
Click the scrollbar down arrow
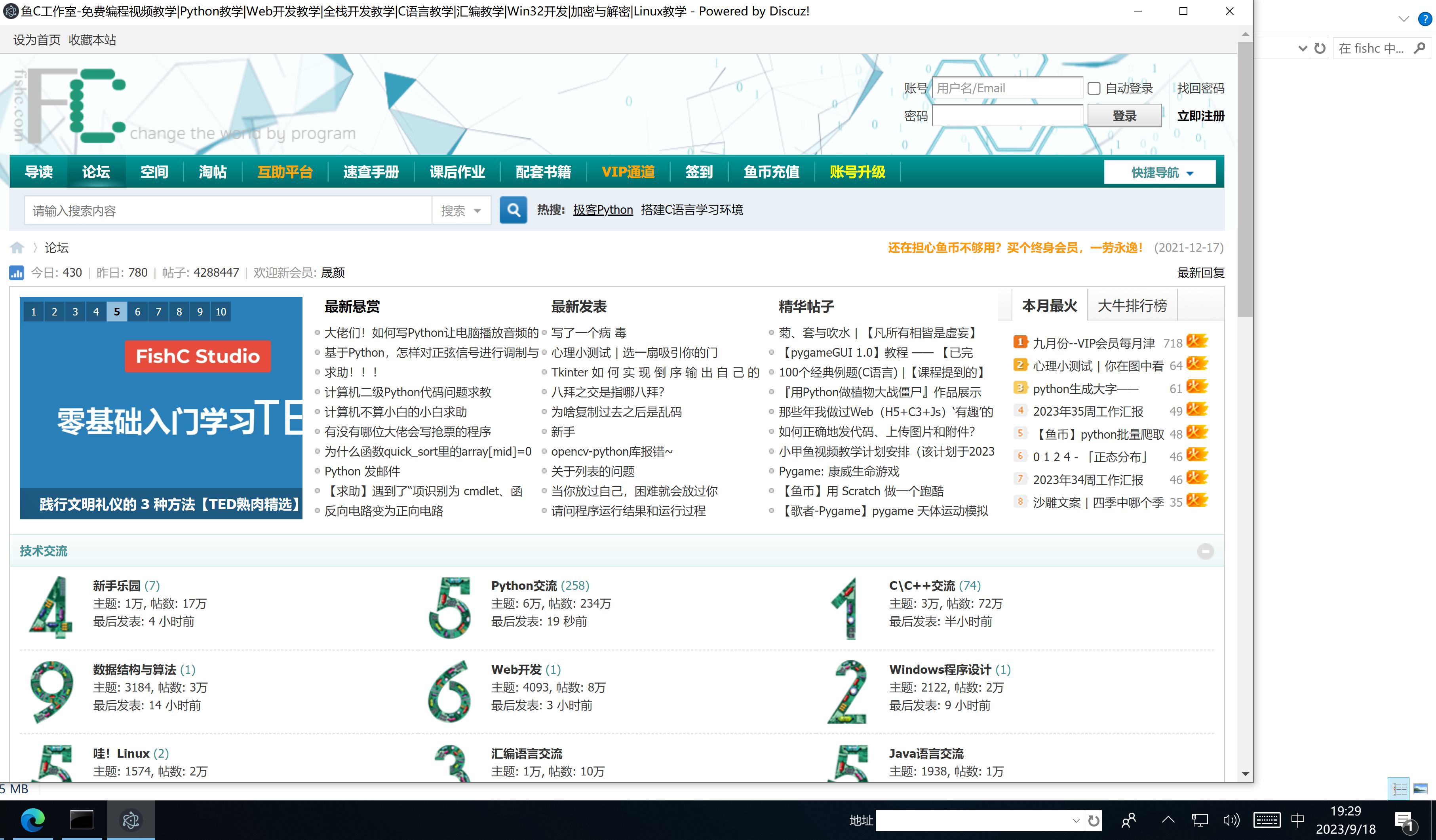[x=1245, y=773]
